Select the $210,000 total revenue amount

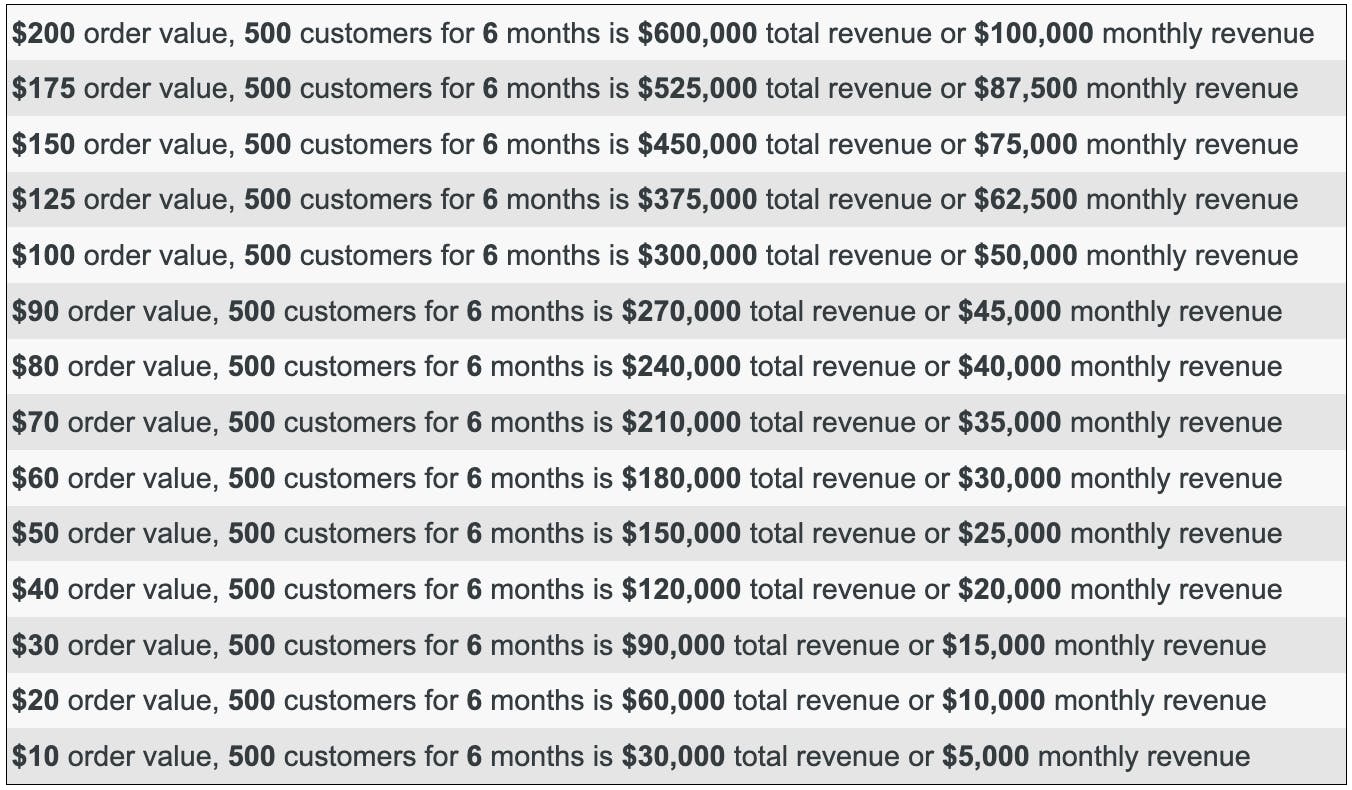tap(681, 422)
